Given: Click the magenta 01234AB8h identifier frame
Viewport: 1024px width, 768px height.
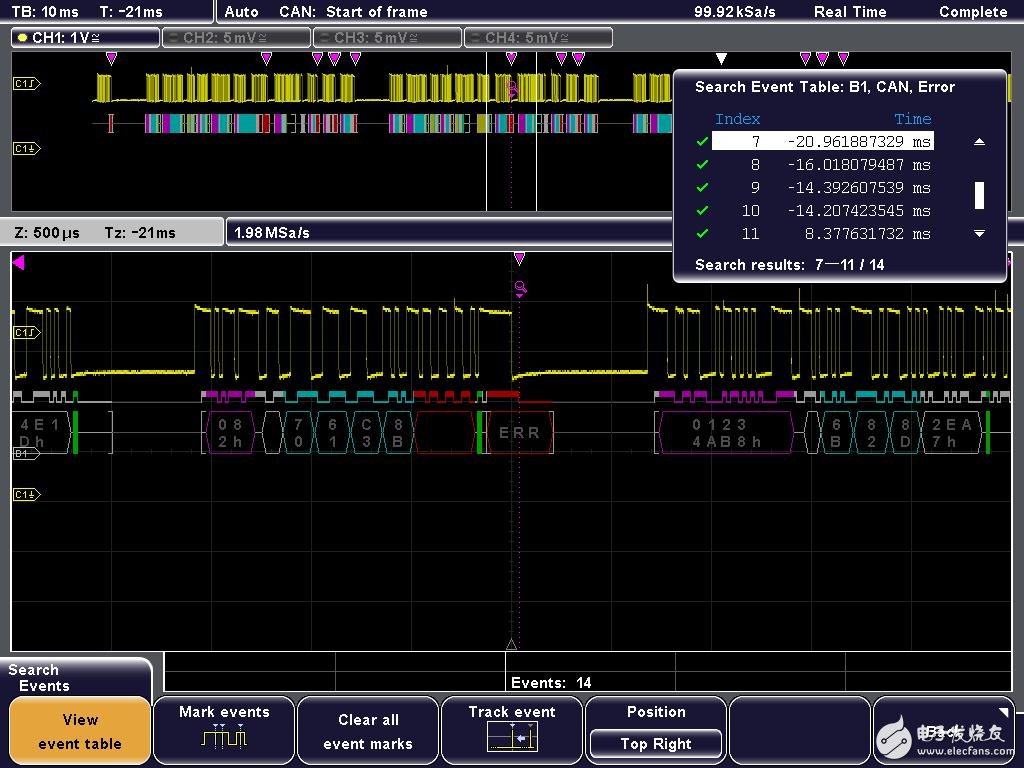Looking at the screenshot, I should point(725,432).
